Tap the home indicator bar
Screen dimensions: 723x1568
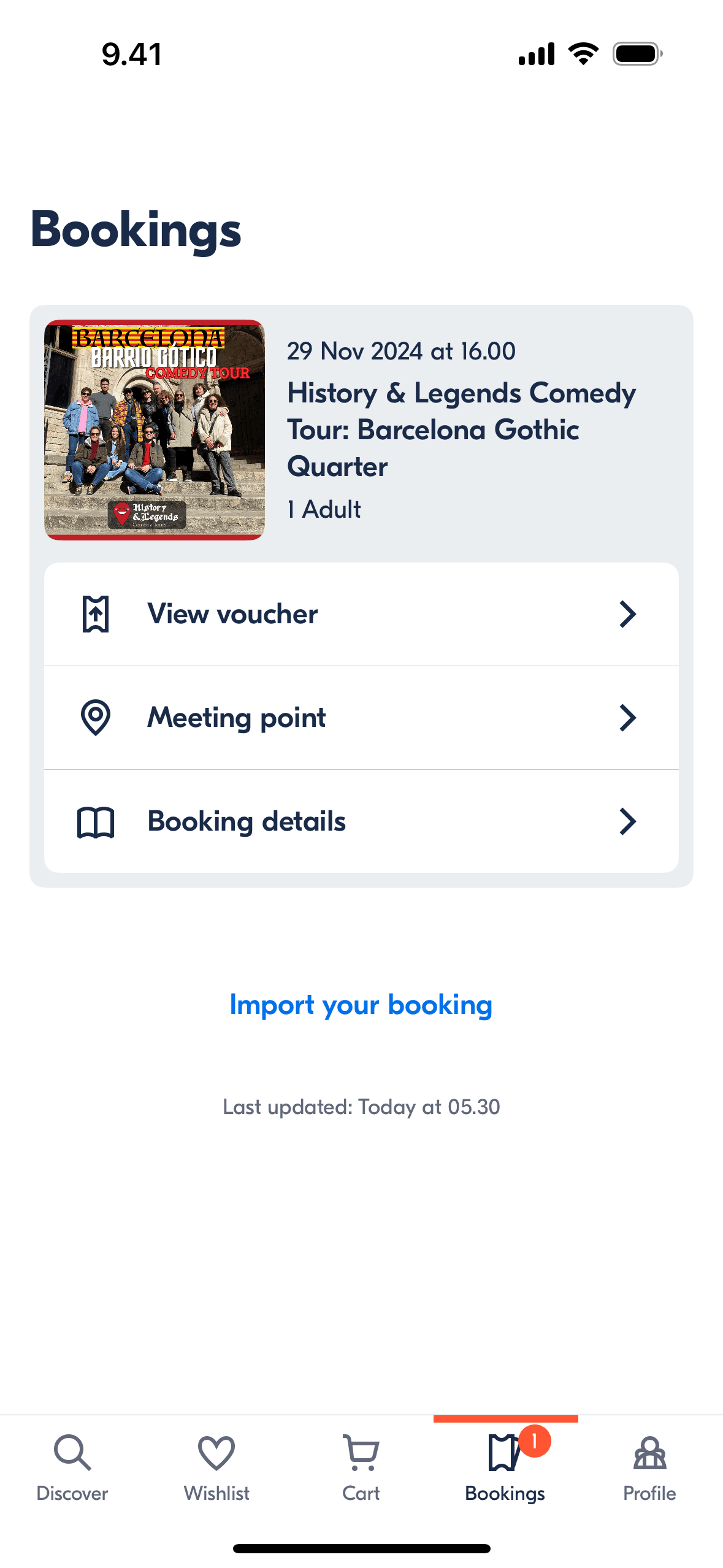pos(361,1548)
